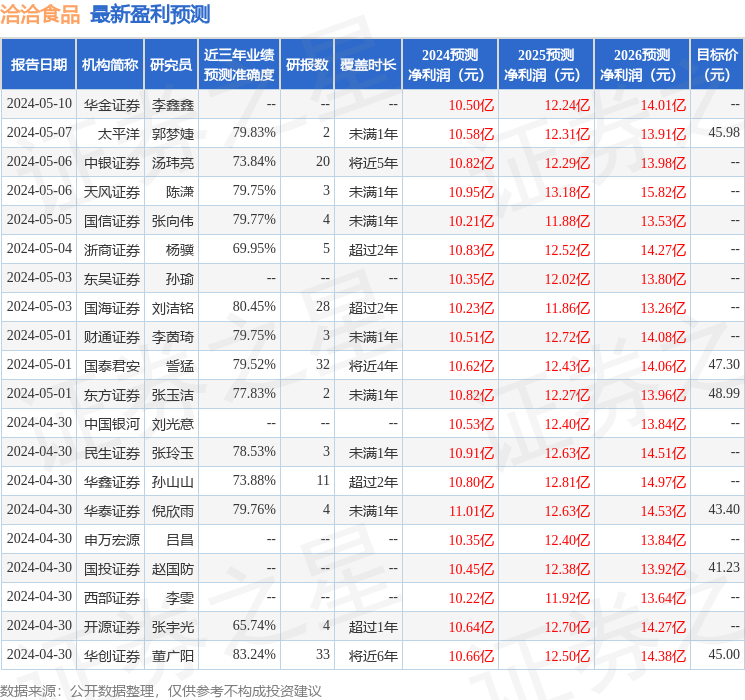
Task: Click the 数据来源 footer disclaimer text
Action: point(161,690)
